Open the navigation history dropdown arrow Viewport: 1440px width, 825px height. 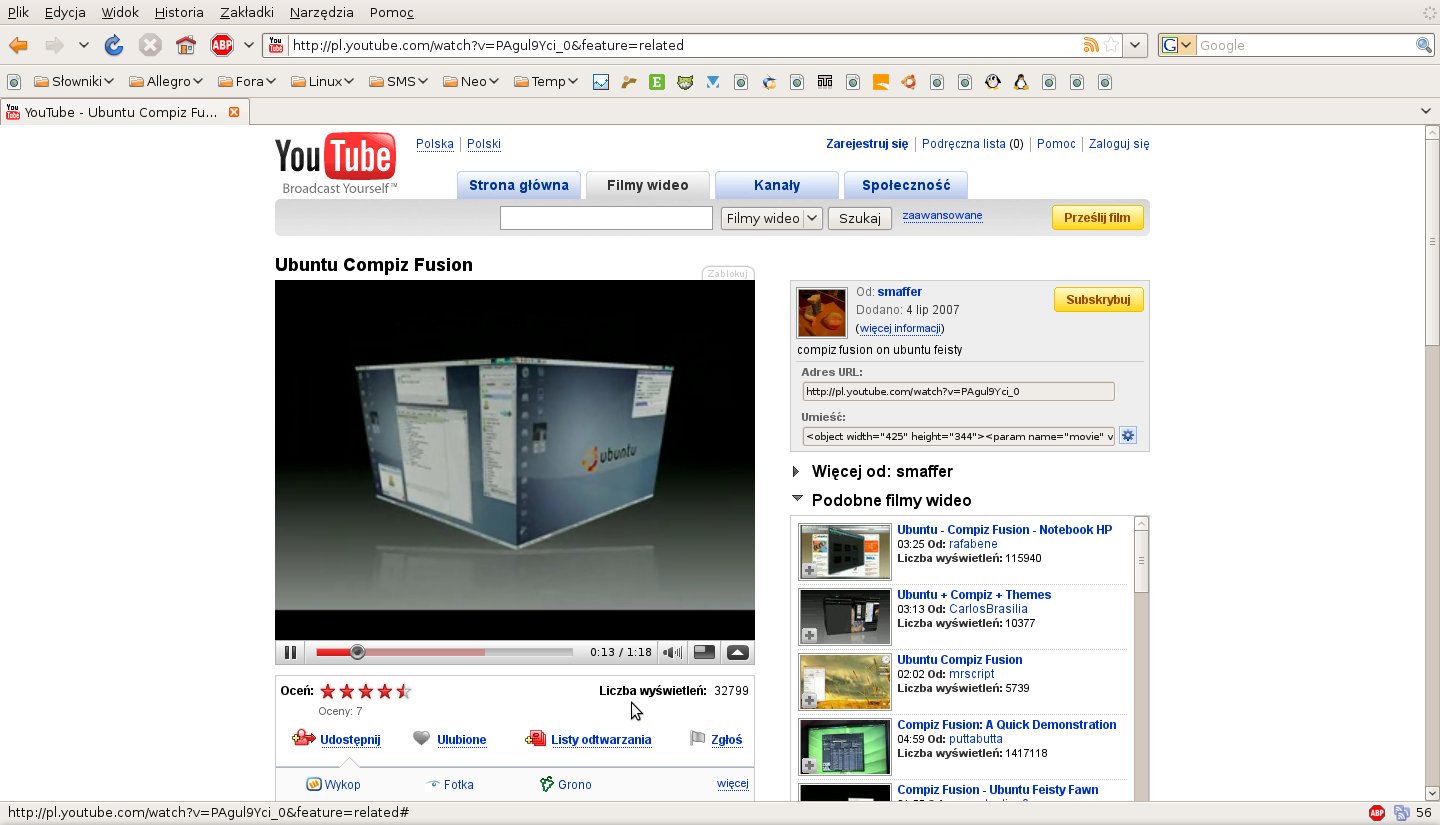pyautogui.click(x=84, y=45)
